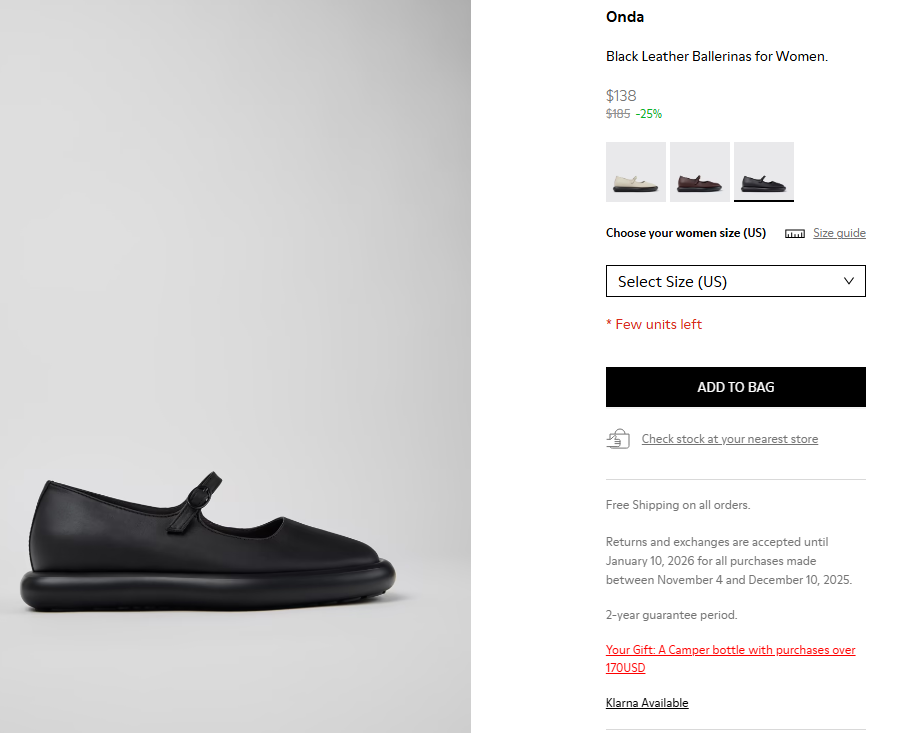The image size is (900, 733).
Task: Click the store stock hand icon
Action: [618, 439]
